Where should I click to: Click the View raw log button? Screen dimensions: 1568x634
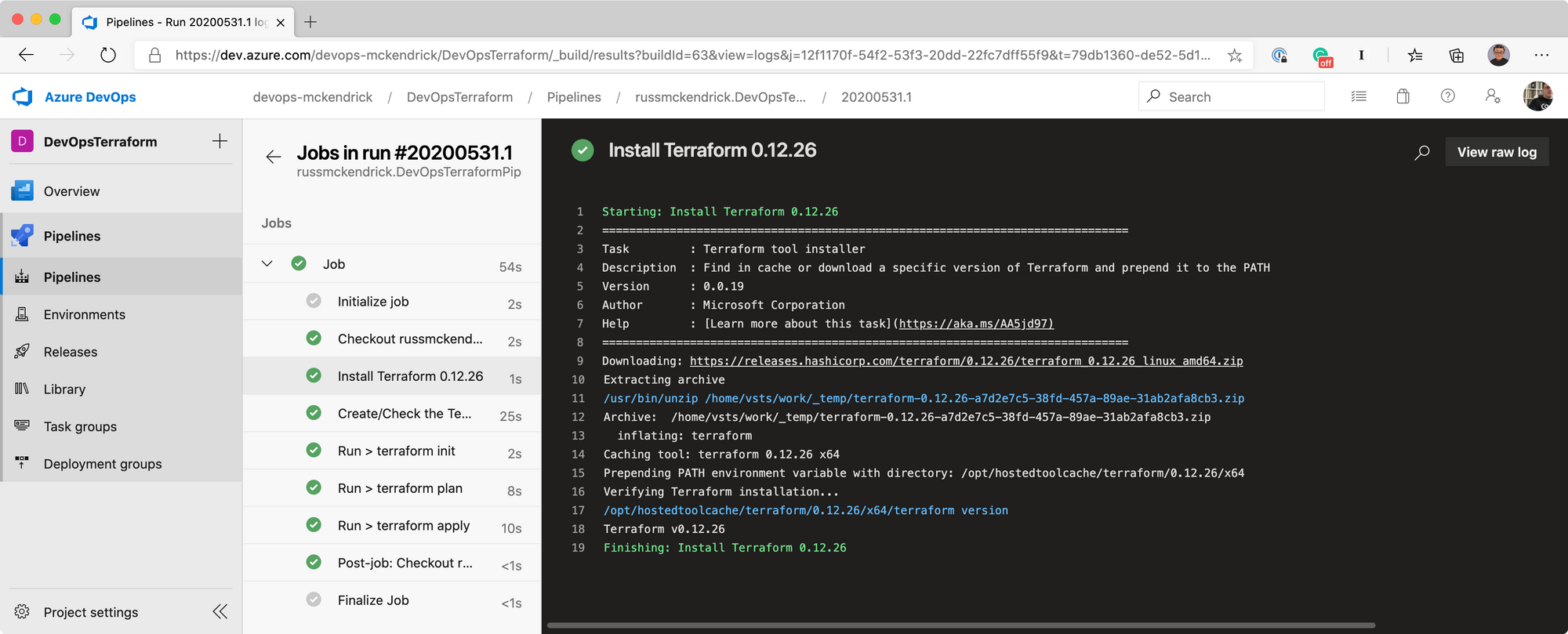click(1497, 152)
